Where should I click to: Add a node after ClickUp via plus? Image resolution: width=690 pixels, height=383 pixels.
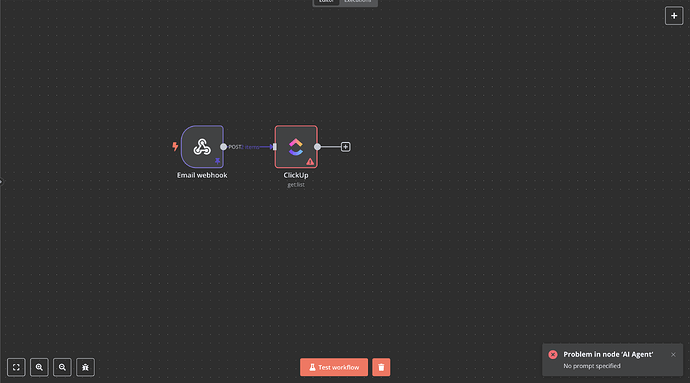click(345, 147)
